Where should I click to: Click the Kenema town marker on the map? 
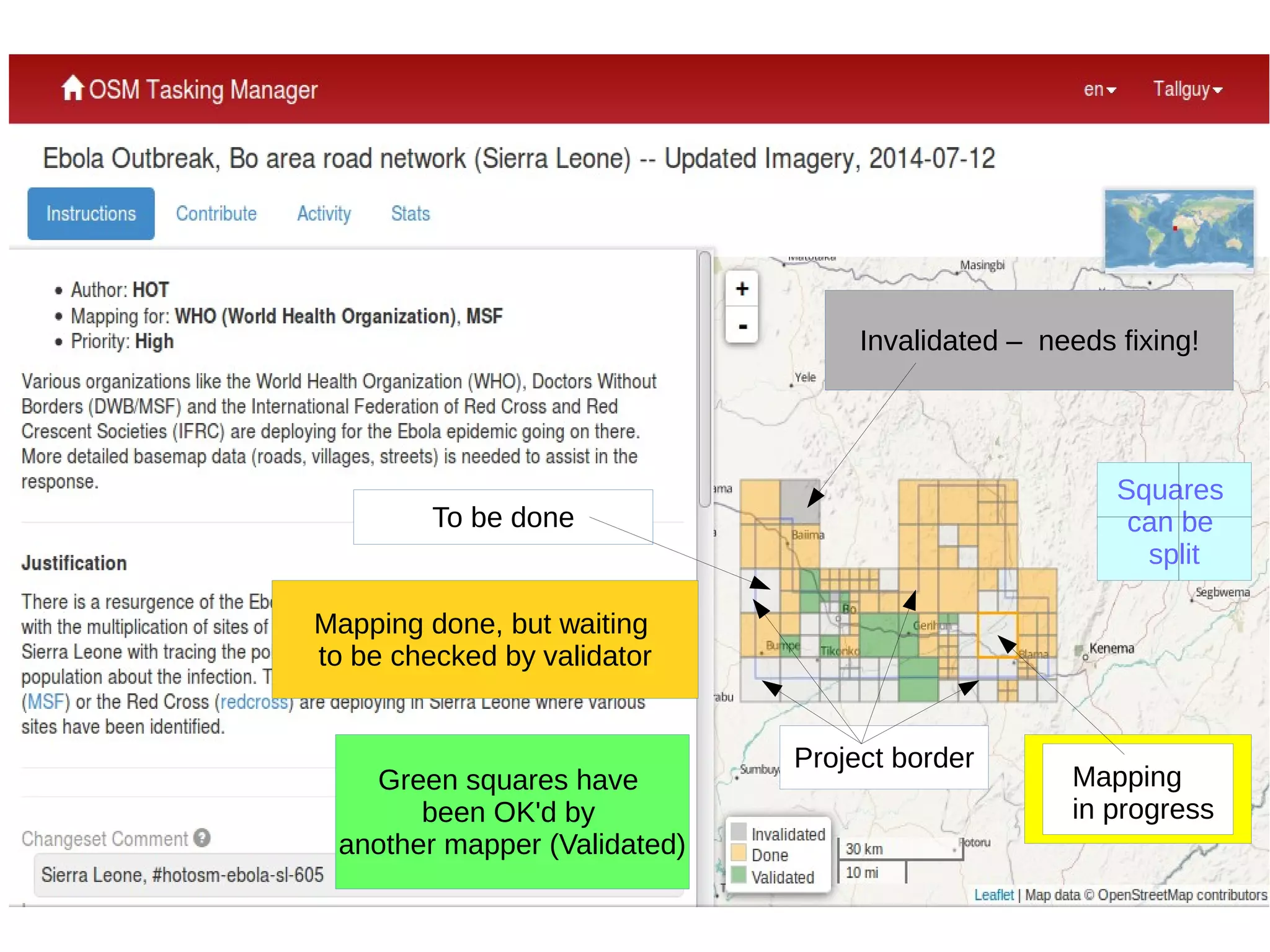(1085, 657)
